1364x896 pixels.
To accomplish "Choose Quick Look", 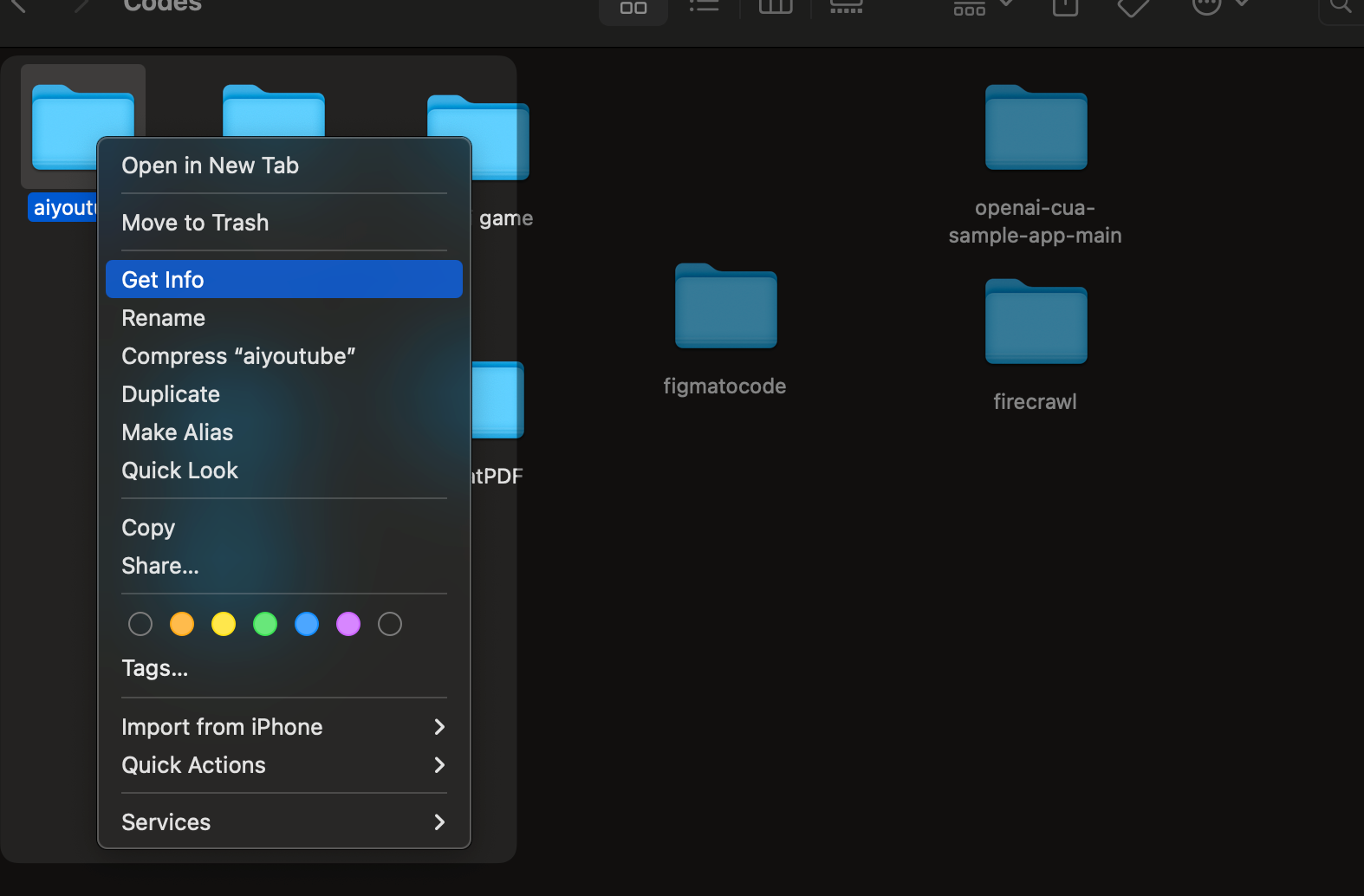I will (284, 471).
